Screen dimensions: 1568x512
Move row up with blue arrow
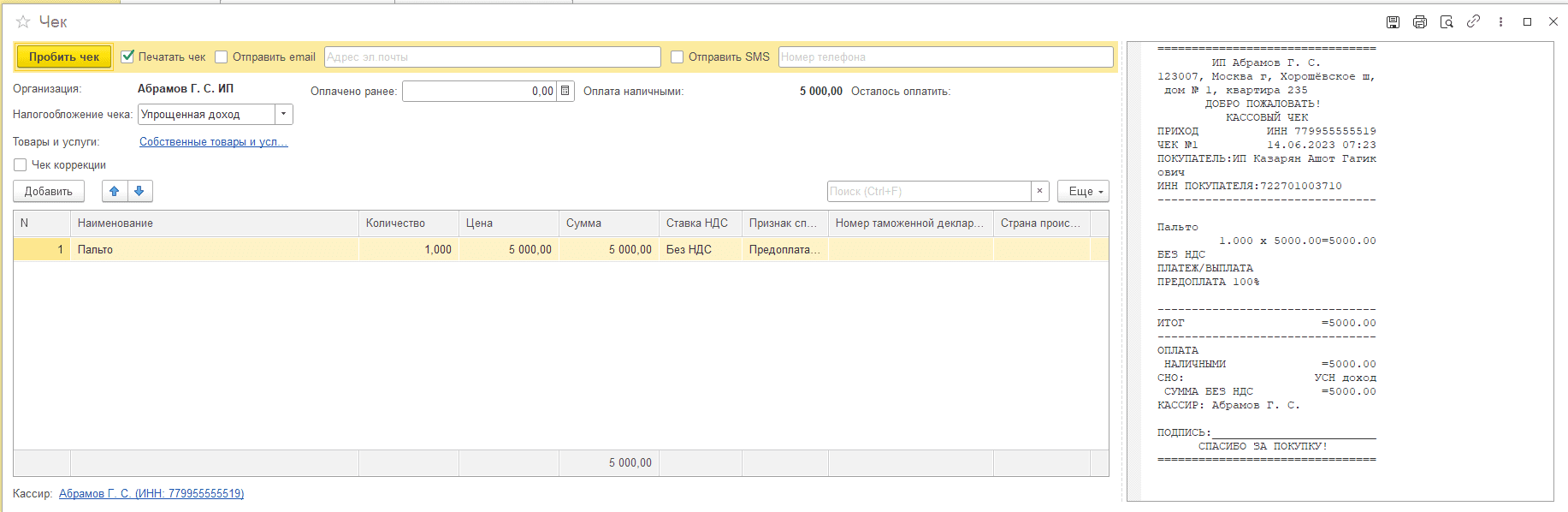click(x=115, y=191)
